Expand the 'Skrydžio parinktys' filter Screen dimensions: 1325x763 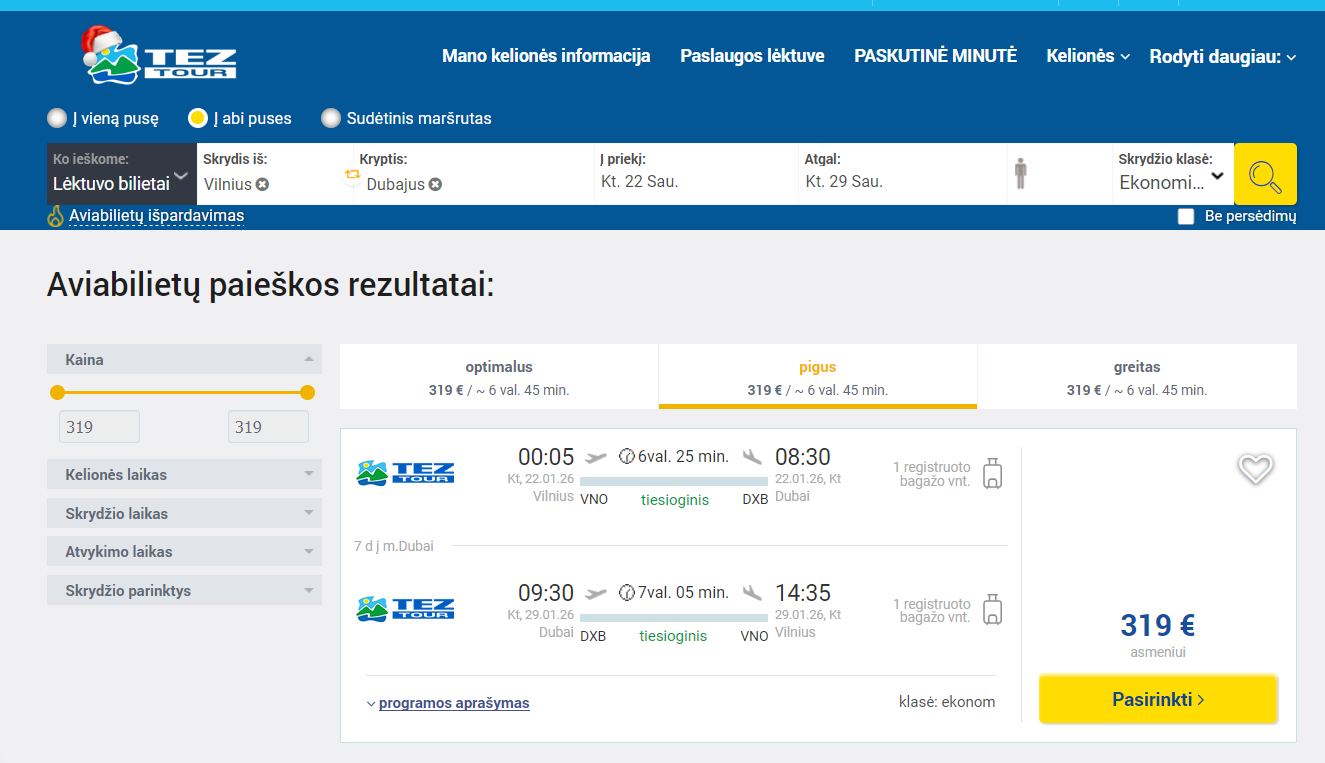pos(184,591)
